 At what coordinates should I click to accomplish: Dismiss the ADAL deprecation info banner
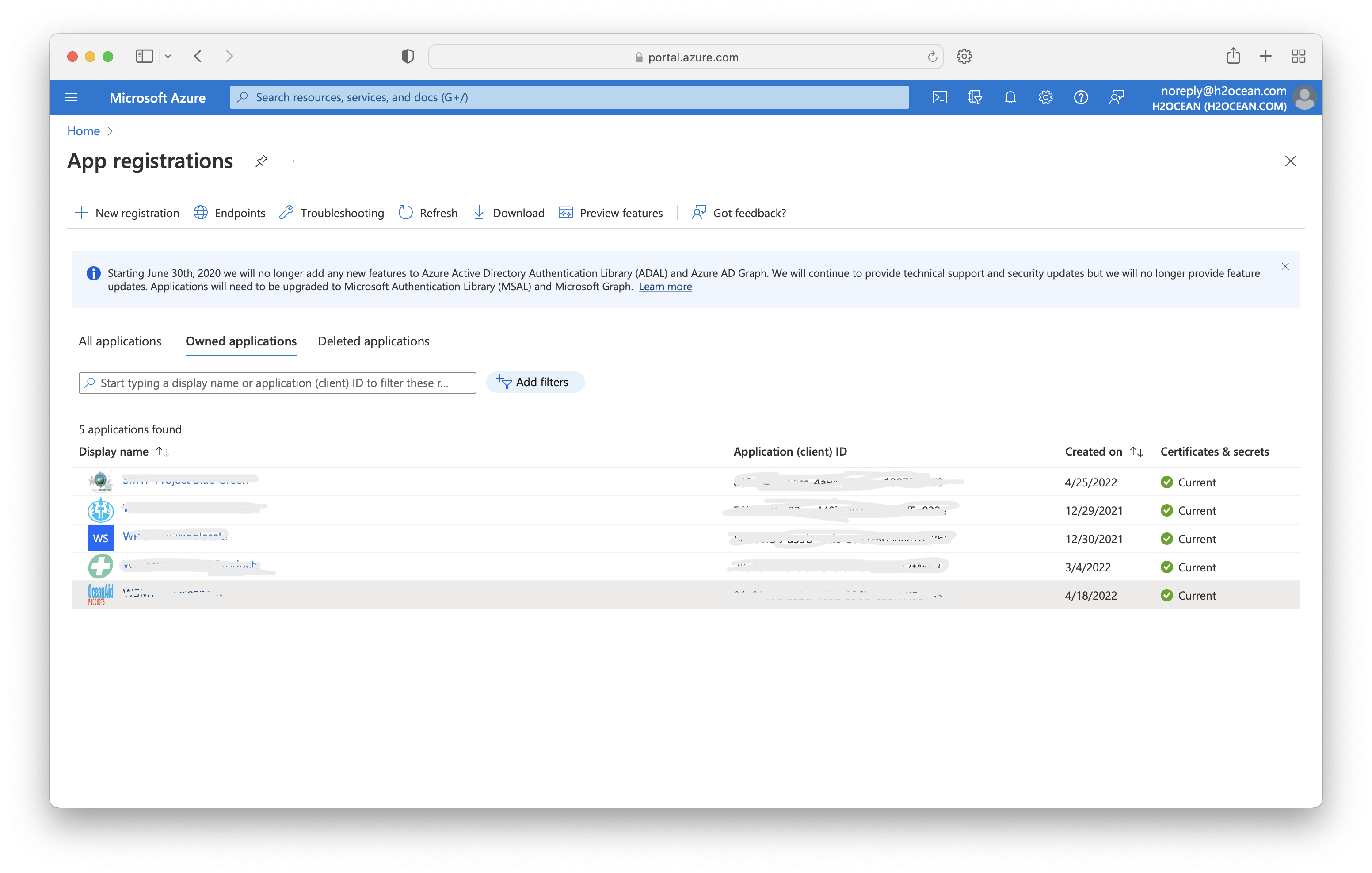click(x=1285, y=266)
